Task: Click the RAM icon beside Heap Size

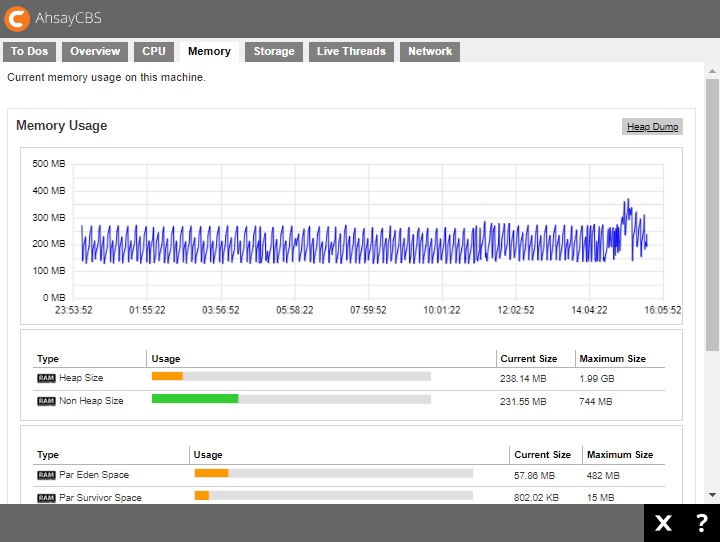Action: 46,378
